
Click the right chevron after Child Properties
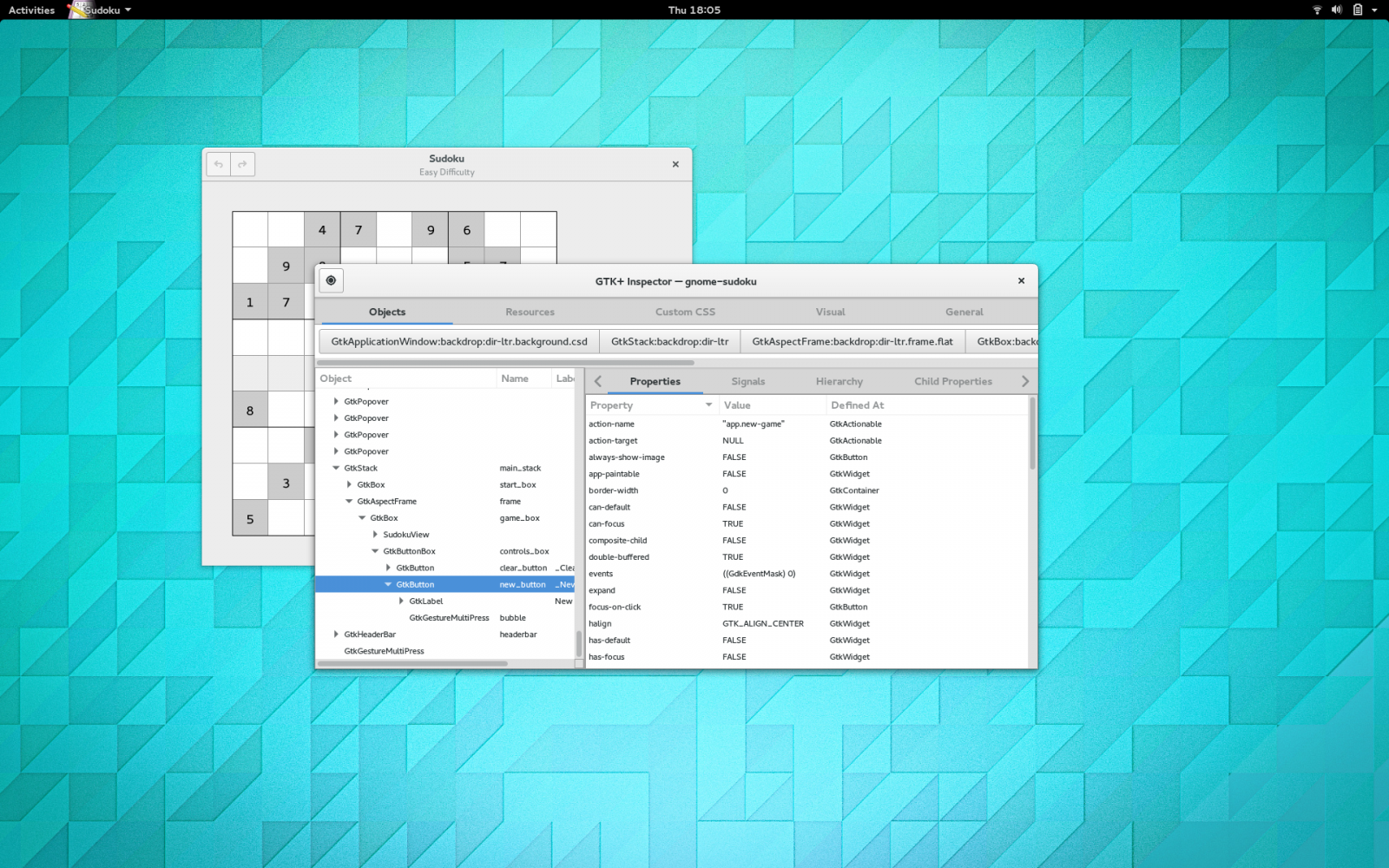point(1025,381)
